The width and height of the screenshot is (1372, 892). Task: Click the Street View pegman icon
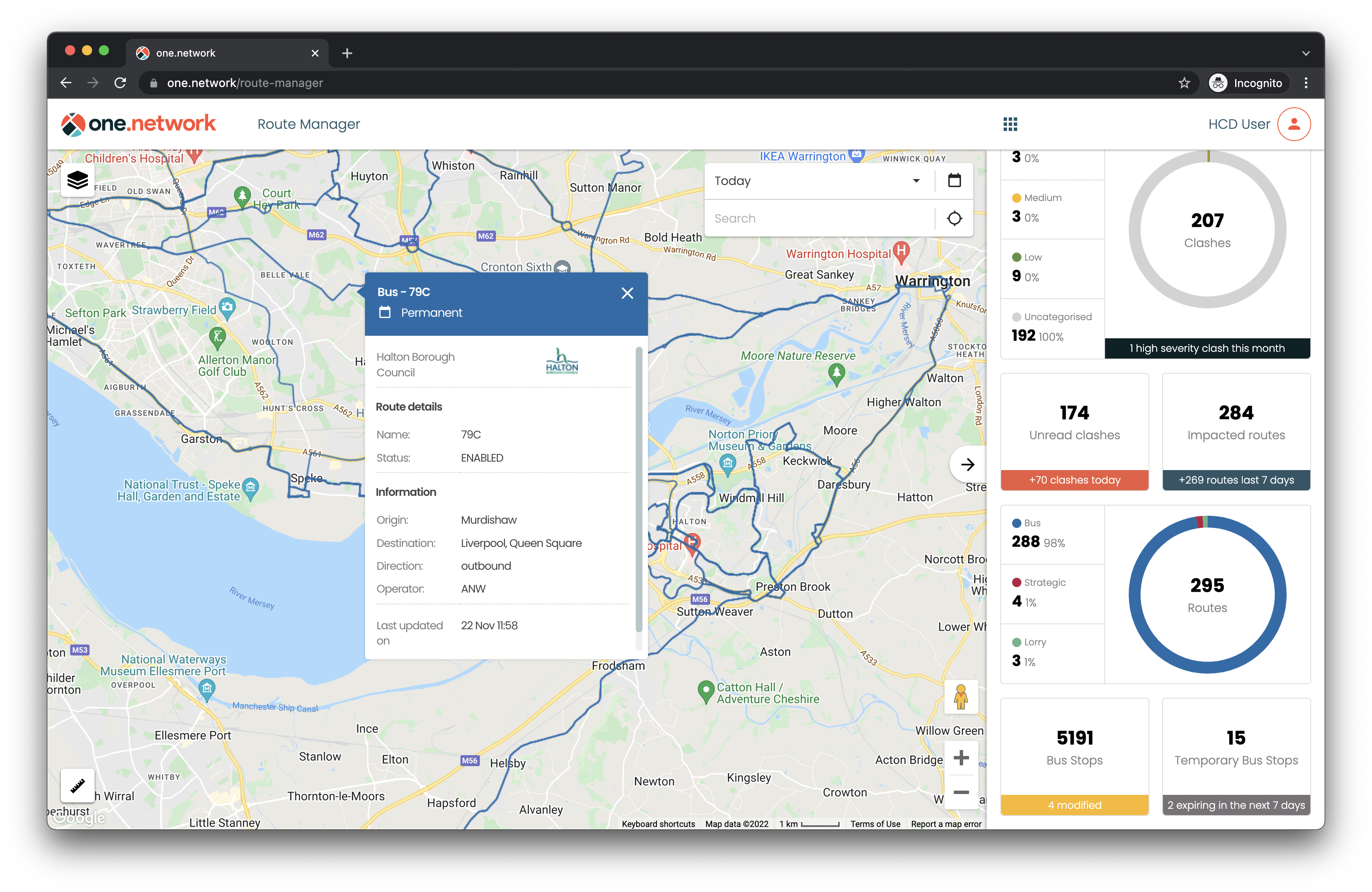pyautogui.click(x=961, y=697)
